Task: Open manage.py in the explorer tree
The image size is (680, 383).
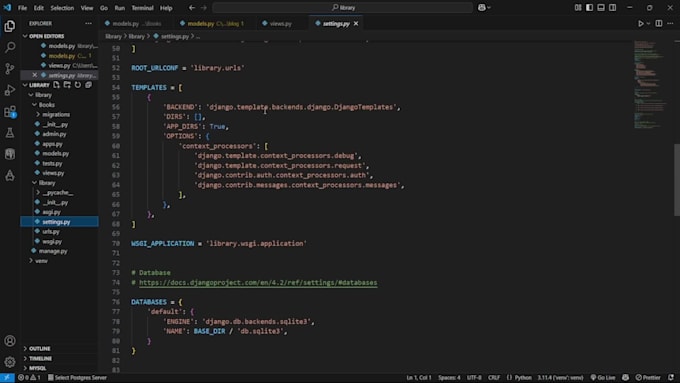Action: coord(53,251)
